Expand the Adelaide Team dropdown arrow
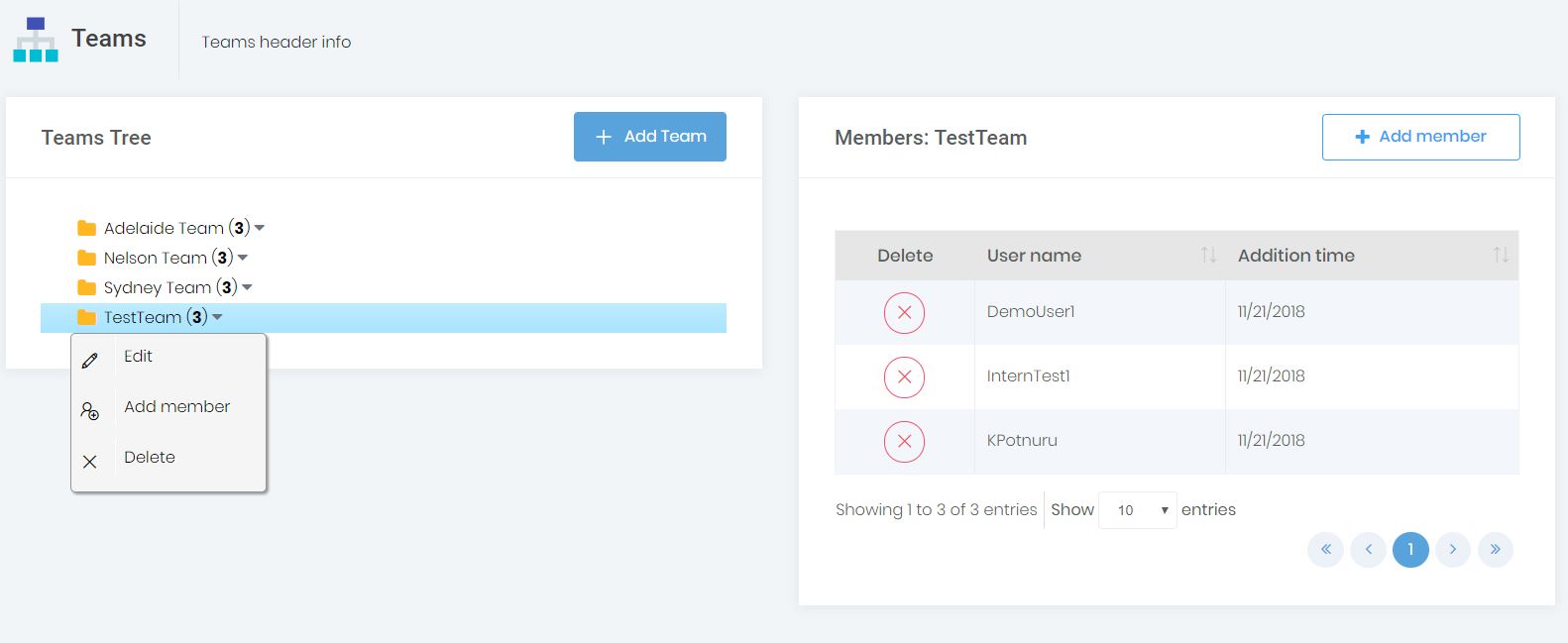1568x643 pixels. pos(260,228)
